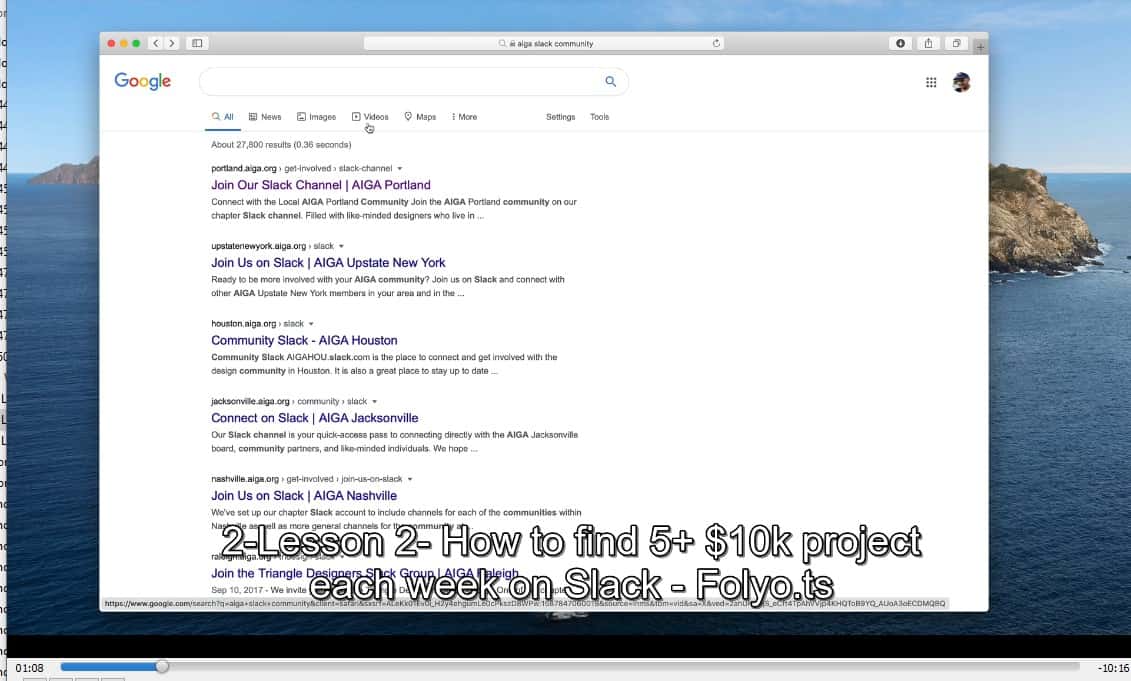Expand dropdown arrow beside houston.aiga.org URL
1131x681 pixels.
[x=311, y=324]
